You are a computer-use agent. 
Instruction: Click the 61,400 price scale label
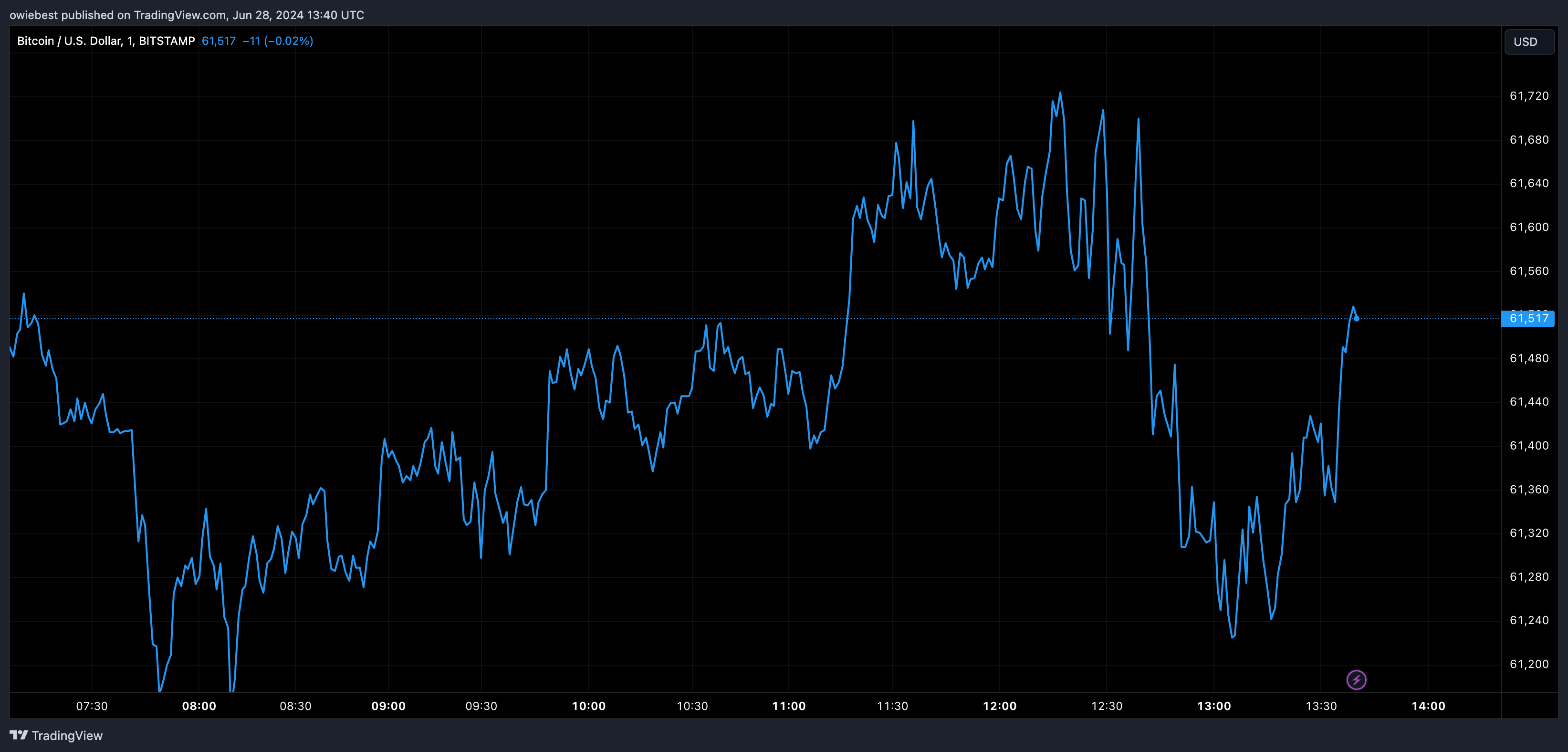[1528, 446]
